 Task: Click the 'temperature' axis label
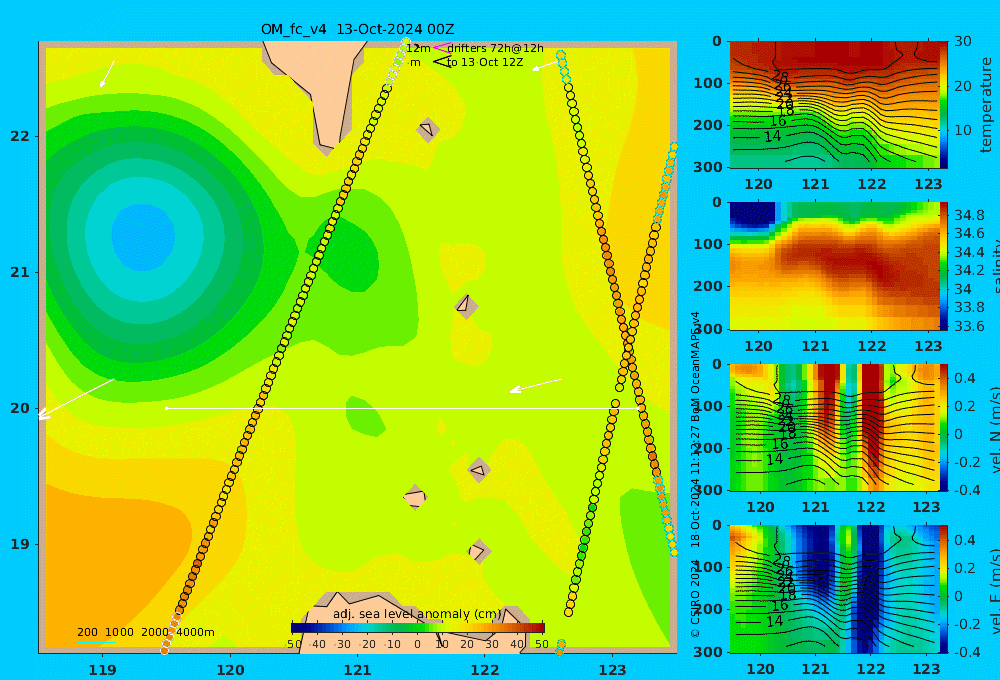987,105
